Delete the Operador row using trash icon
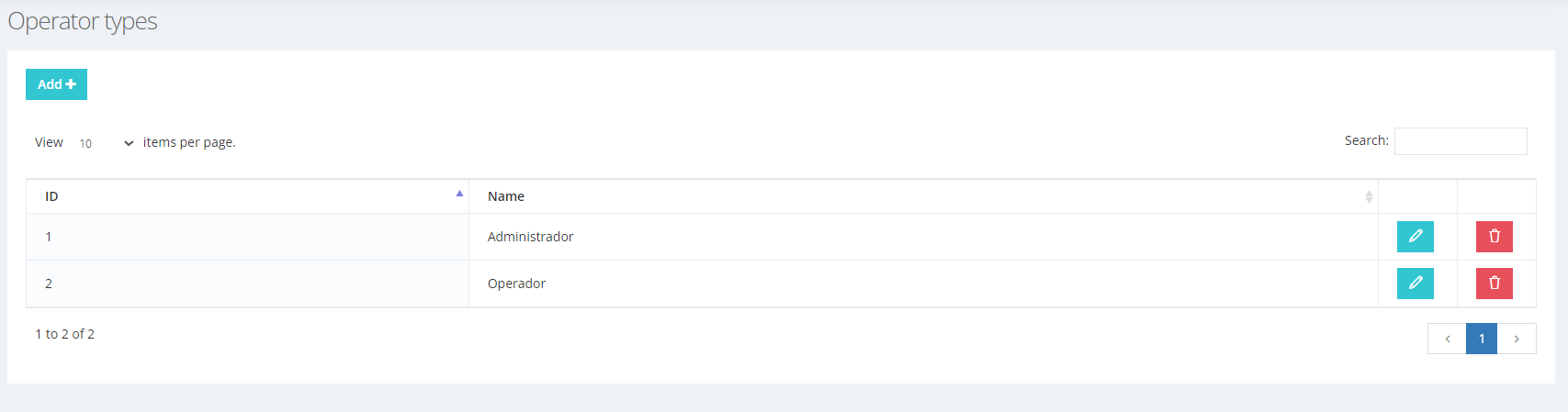This screenshot has width=1568, height=412. point(1494,284)
